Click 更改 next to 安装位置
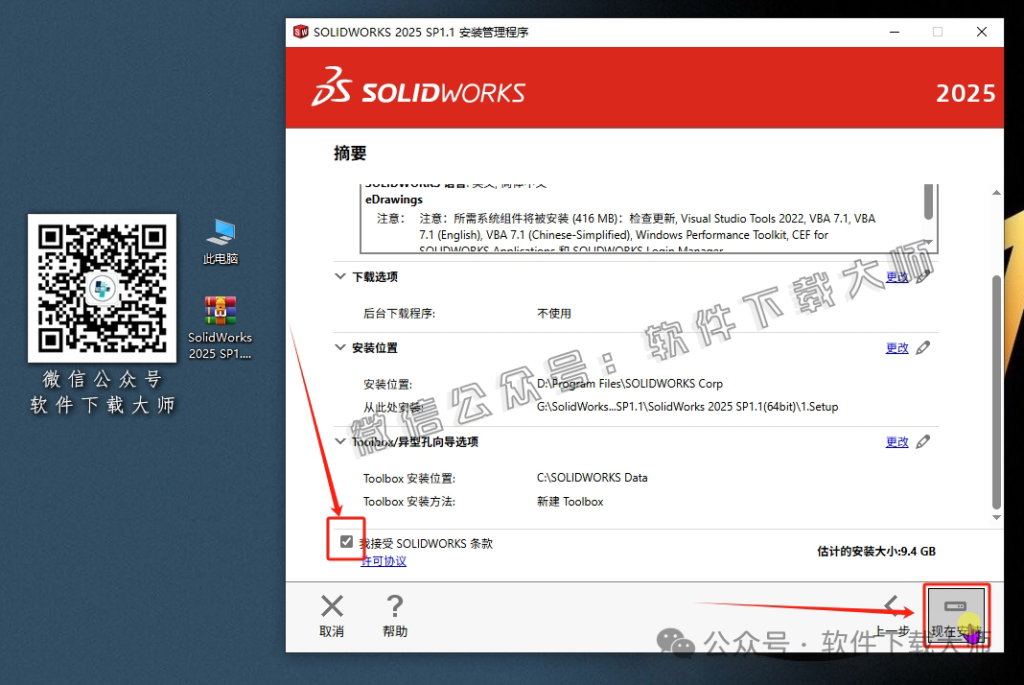 [897, 347]
